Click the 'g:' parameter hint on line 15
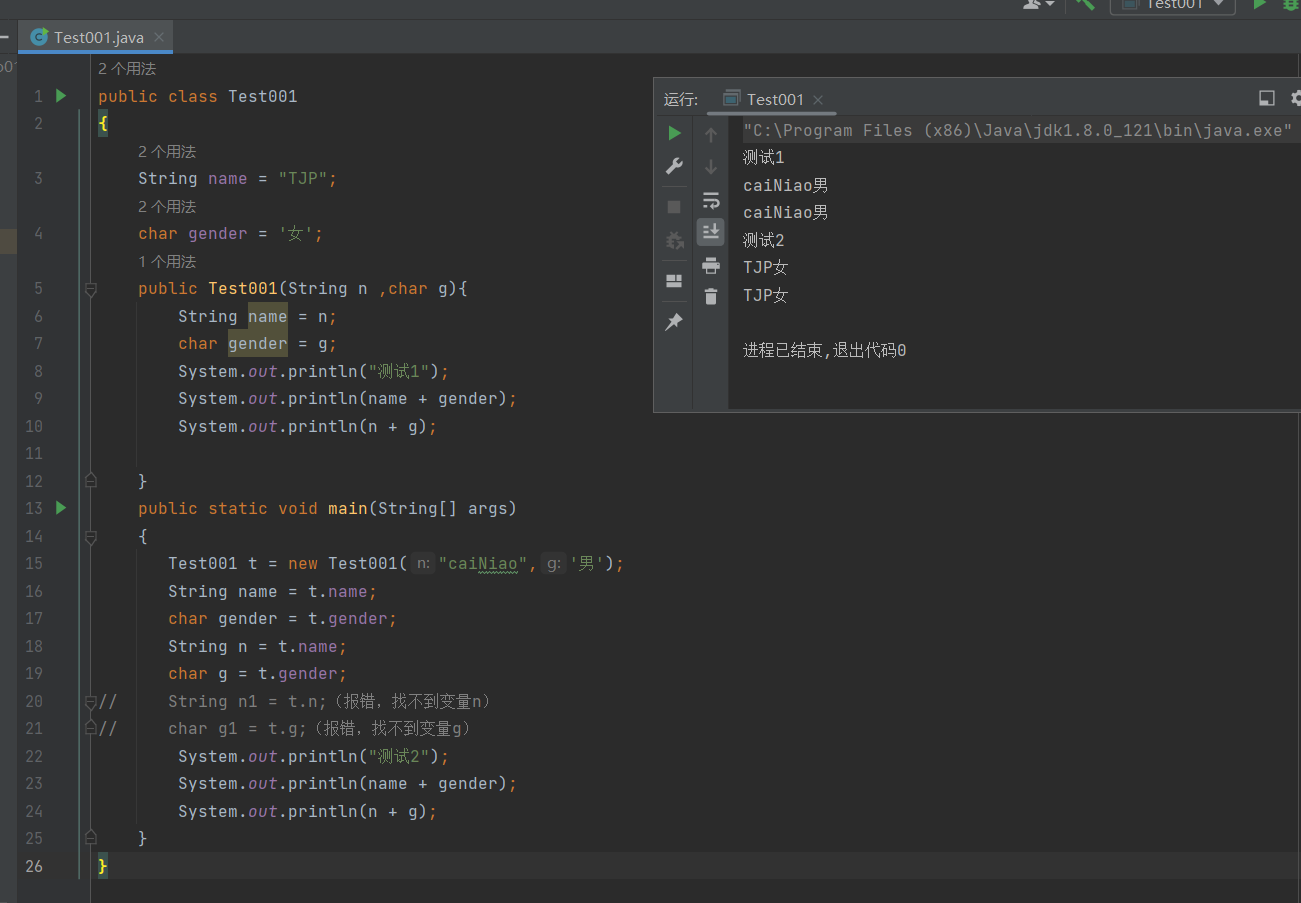Viewport: 1301px width, 903px height. 553,563
